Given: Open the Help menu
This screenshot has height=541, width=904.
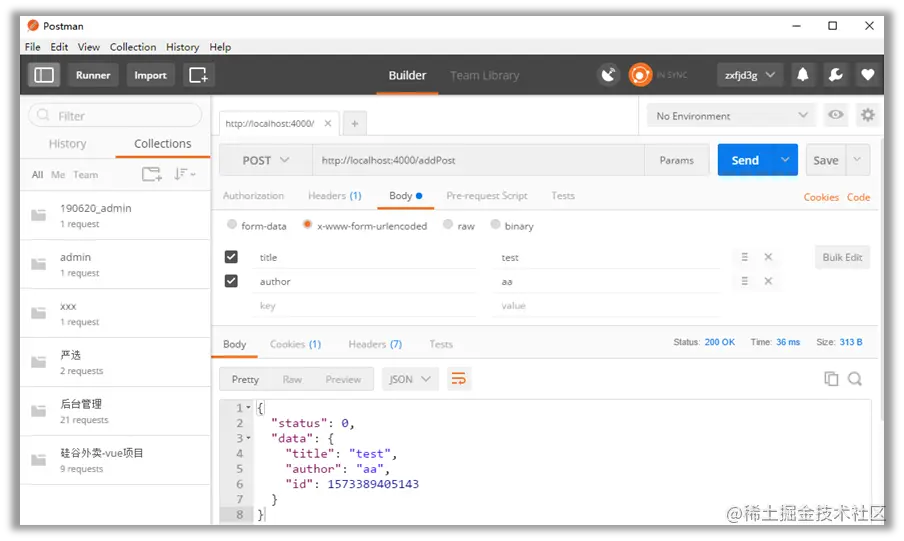Looking at the screenshot, I should pyautogui.click(x=220, y=47).
